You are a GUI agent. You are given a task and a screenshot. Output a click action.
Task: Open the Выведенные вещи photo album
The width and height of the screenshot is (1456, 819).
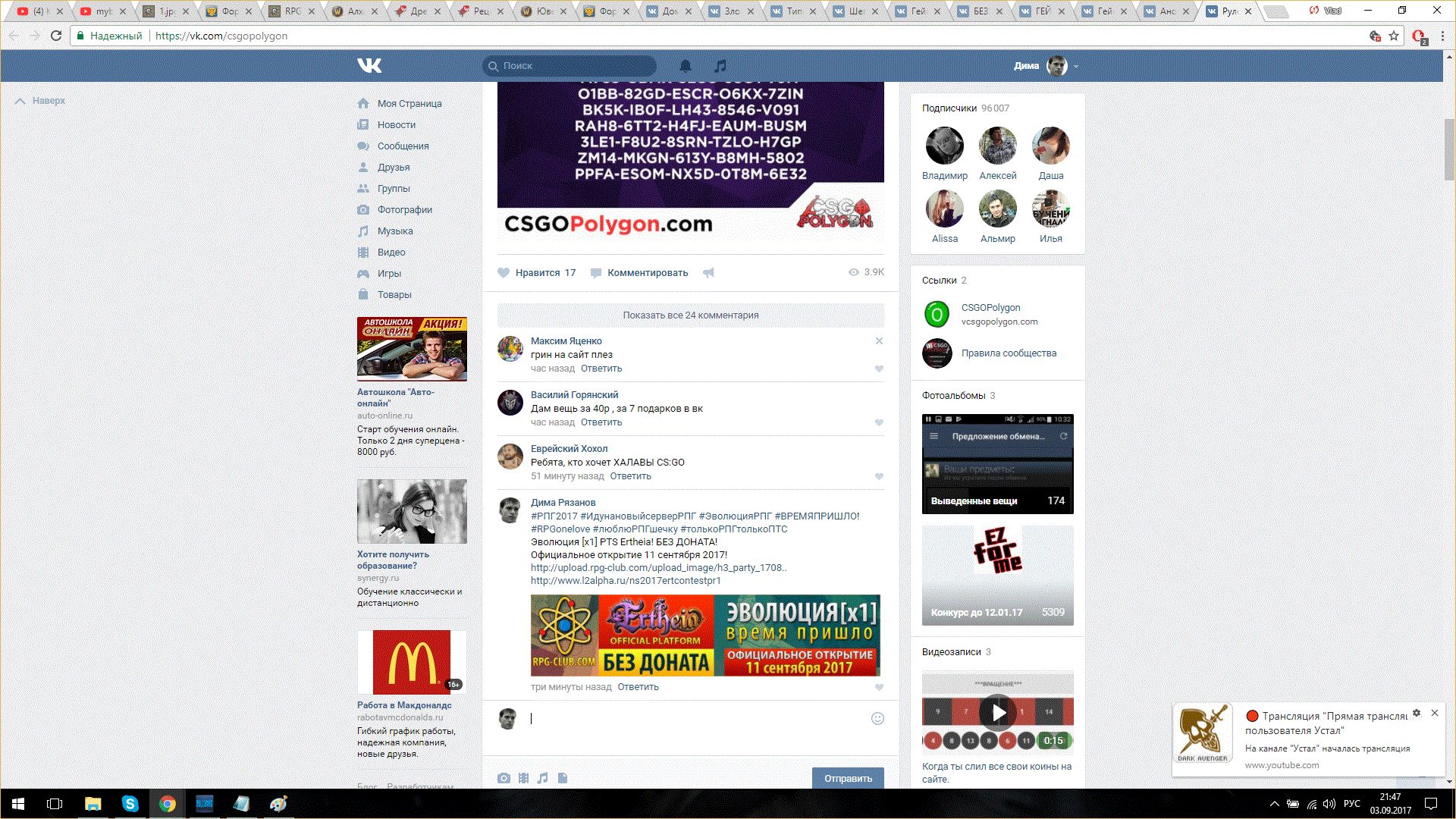pyautogui.click(x=998, y=464)
